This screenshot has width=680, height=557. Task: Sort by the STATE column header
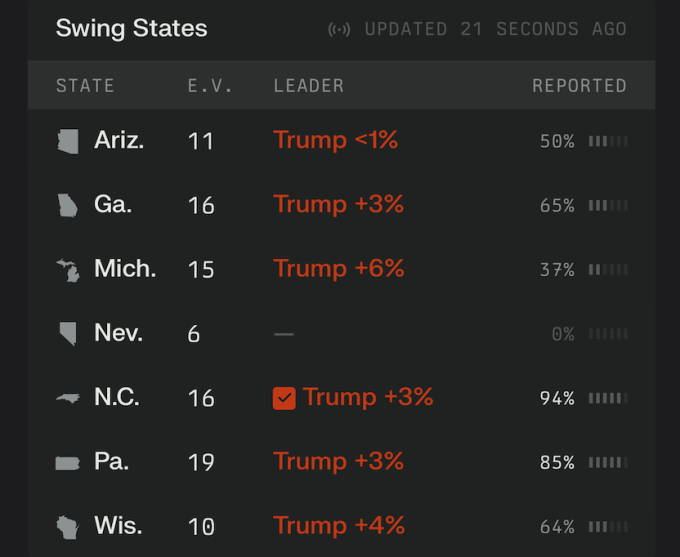85,86
